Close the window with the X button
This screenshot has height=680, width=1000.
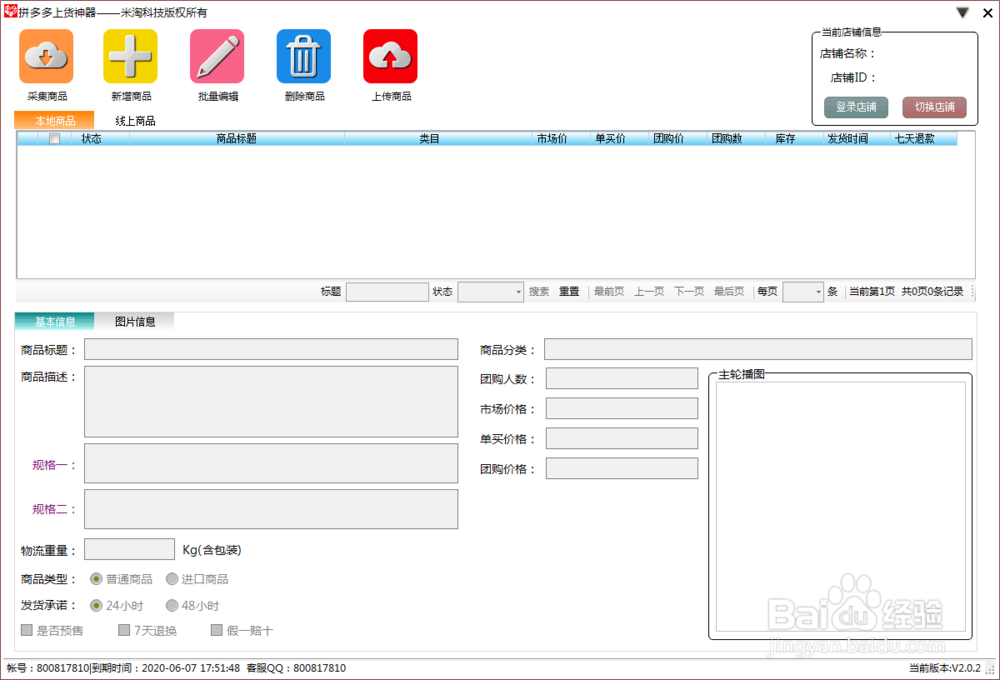point(987,13)
